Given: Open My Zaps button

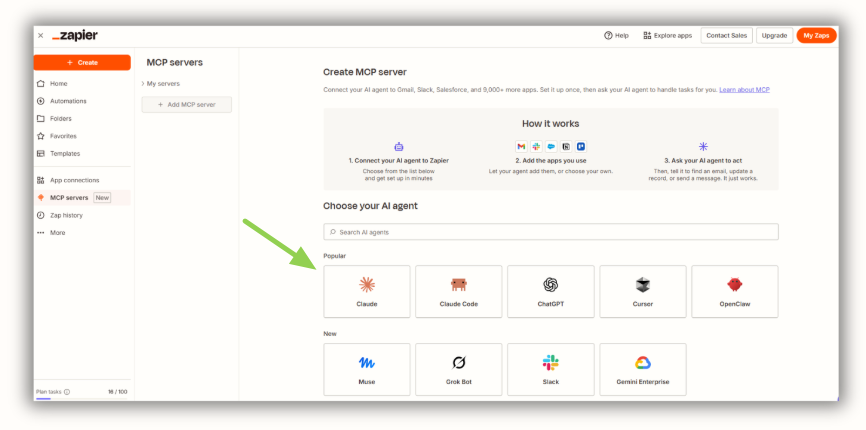Looking at the screenshot, I should [x=816, y=35].
